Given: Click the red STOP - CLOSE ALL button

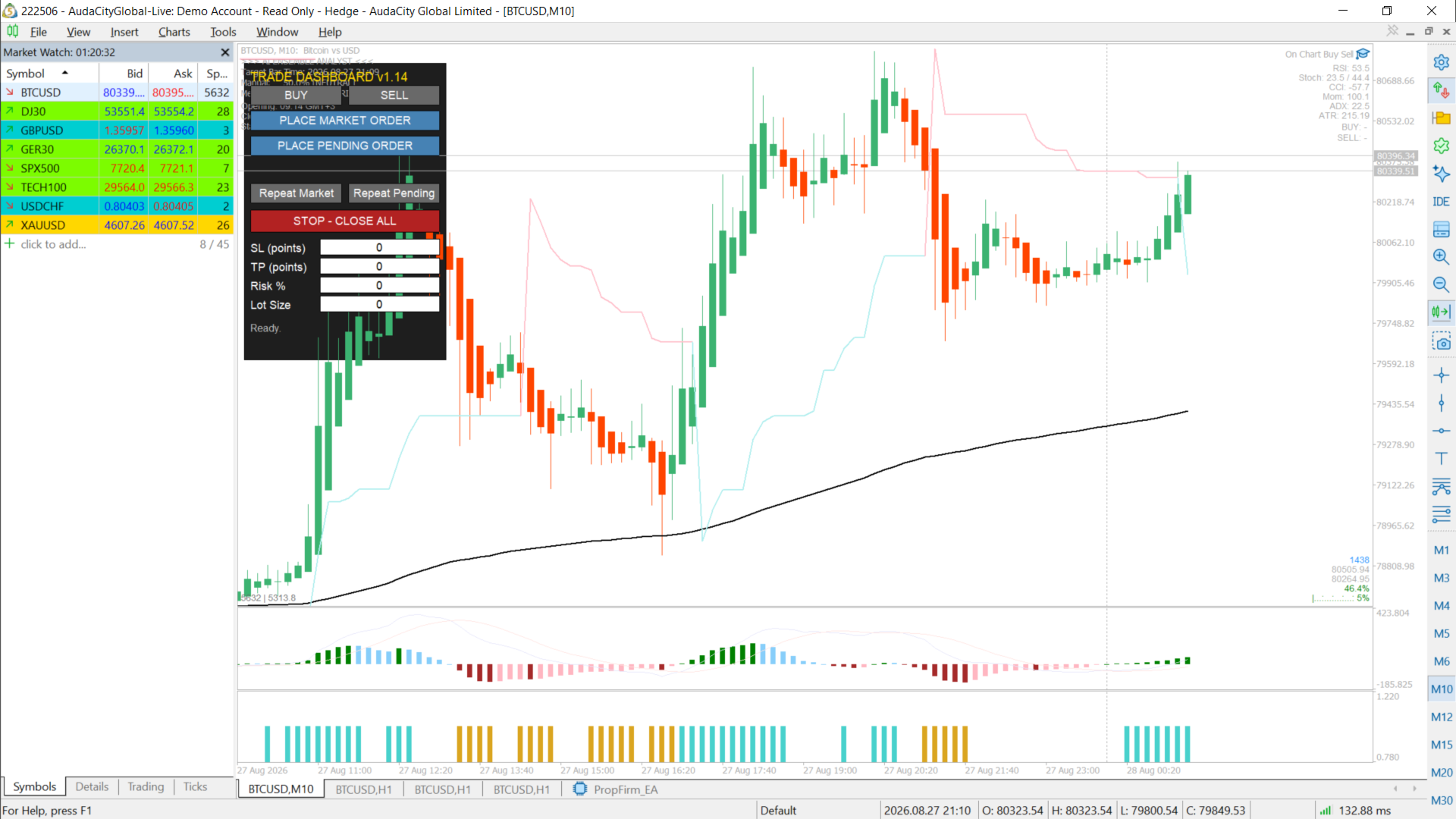Looking at the screenshot, I should point(345,221).
